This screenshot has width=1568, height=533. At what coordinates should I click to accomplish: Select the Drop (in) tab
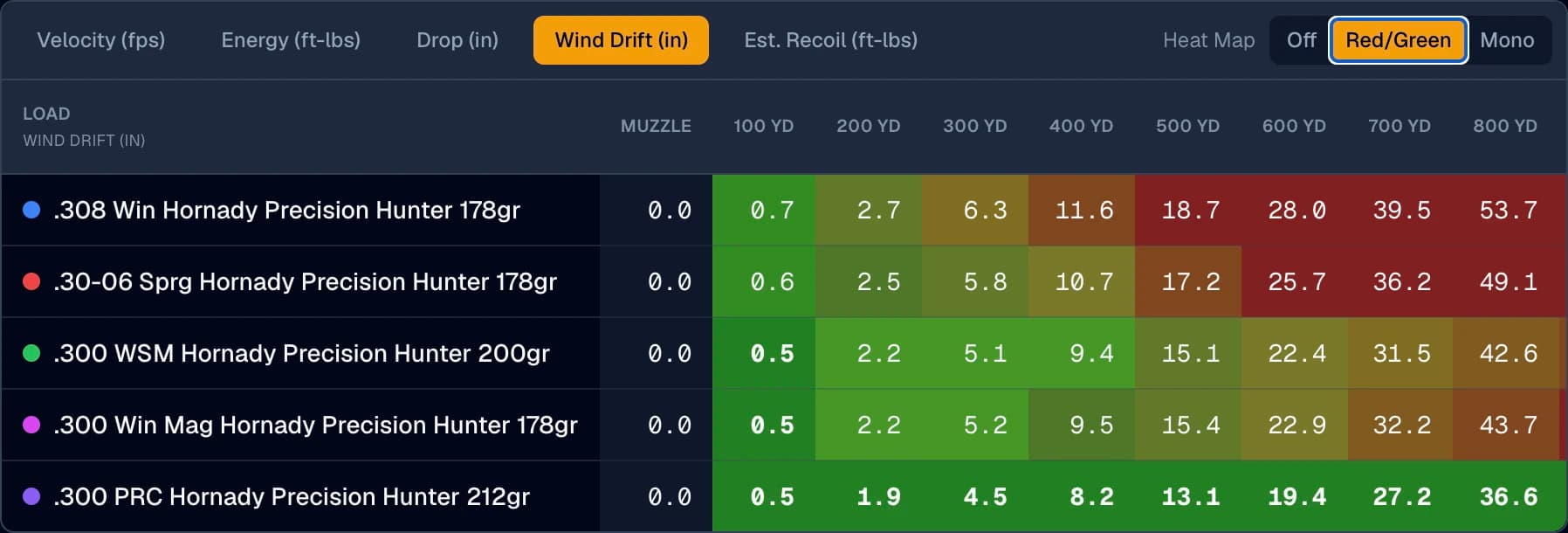click(x=457, y=40)
